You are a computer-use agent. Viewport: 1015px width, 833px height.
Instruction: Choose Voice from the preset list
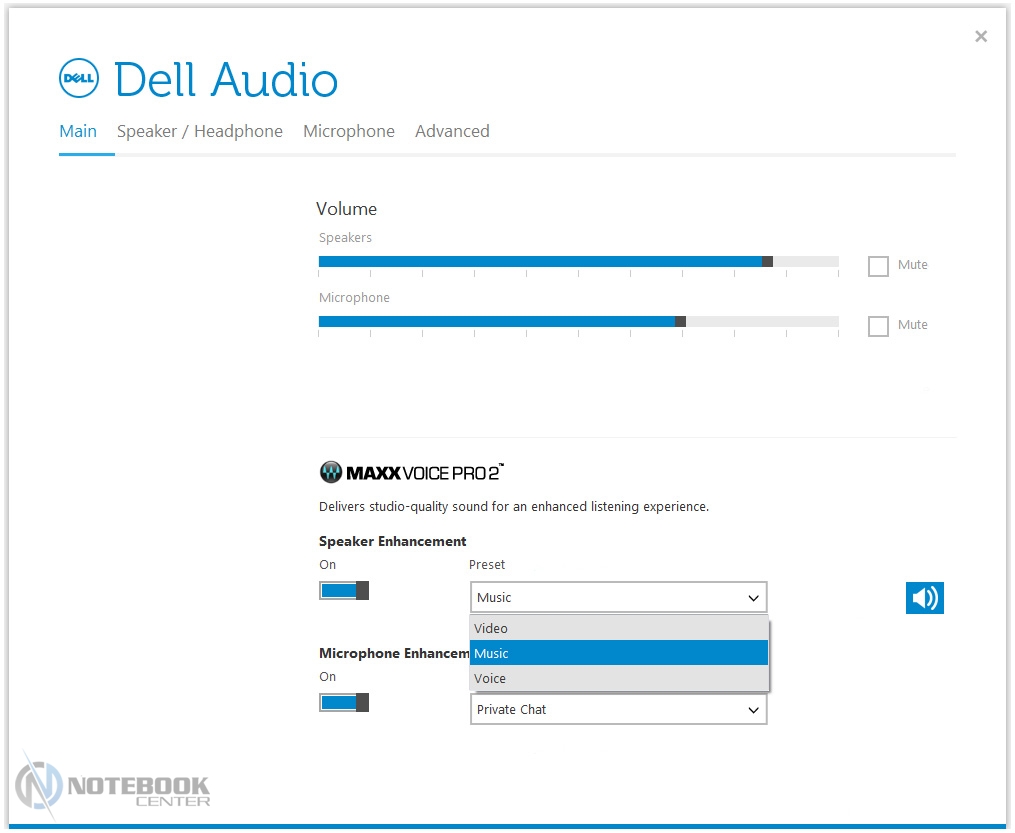click(618, 678)
